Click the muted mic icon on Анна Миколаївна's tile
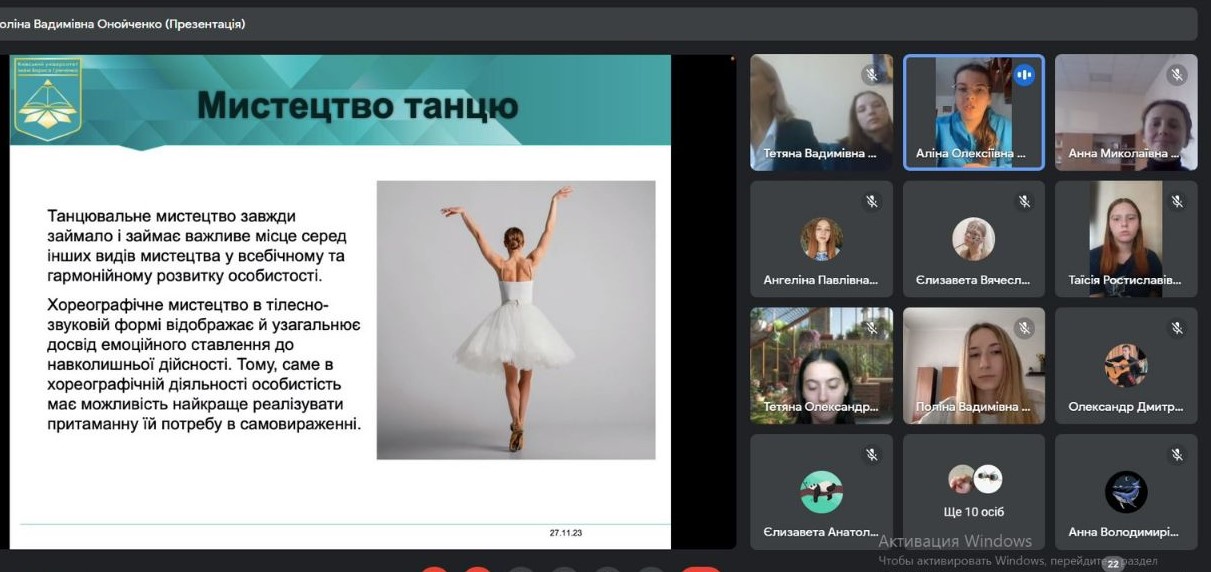The image size is (1211, 572). point(1176,75)
